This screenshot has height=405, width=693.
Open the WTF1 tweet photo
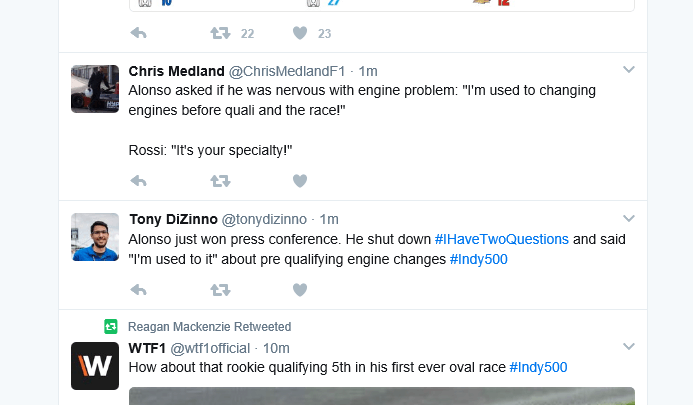381,396
